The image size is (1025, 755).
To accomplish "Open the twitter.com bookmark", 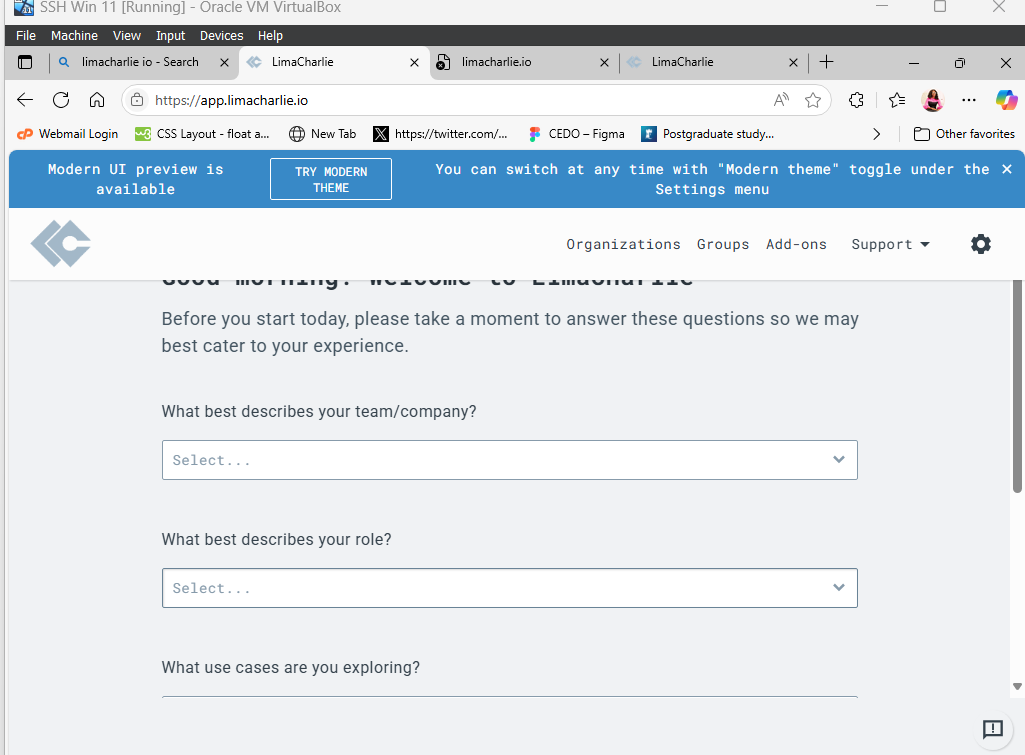I will click(440, 134).
